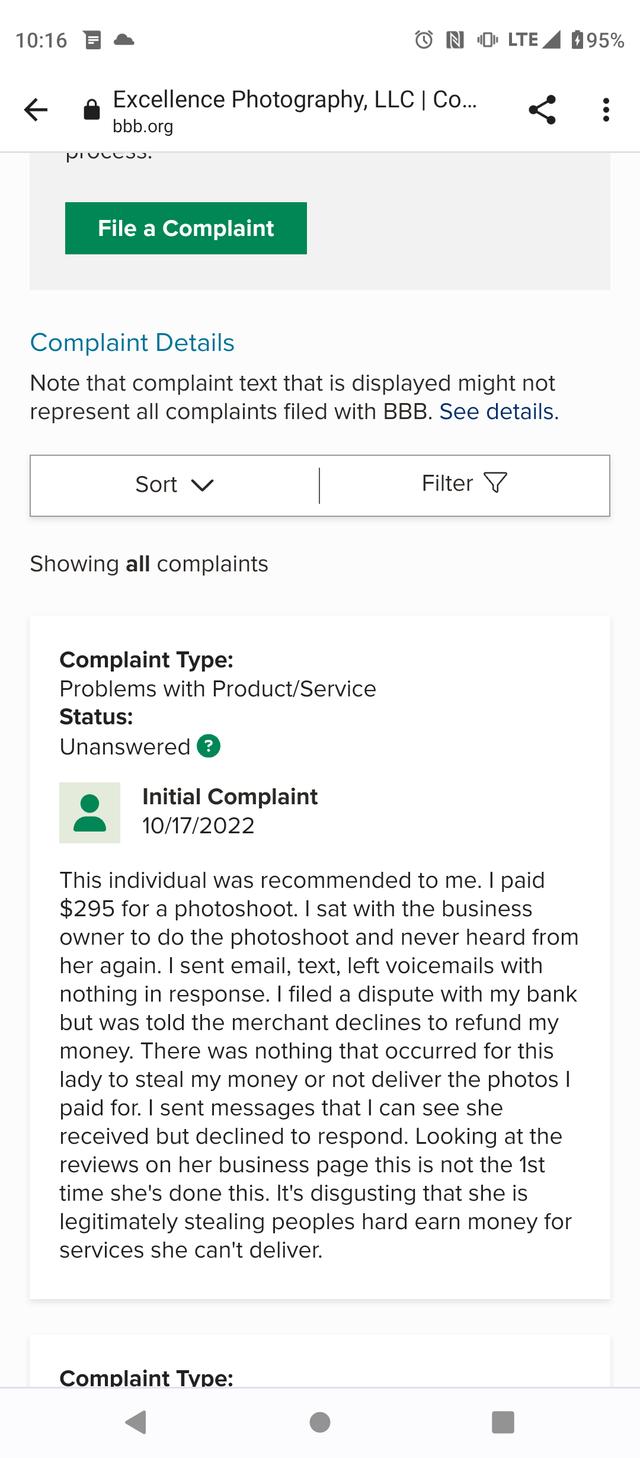Viewport: 640px width, 1458px height.
Task: Tap the Android back navigation triangle
Action: point(136,1422)
